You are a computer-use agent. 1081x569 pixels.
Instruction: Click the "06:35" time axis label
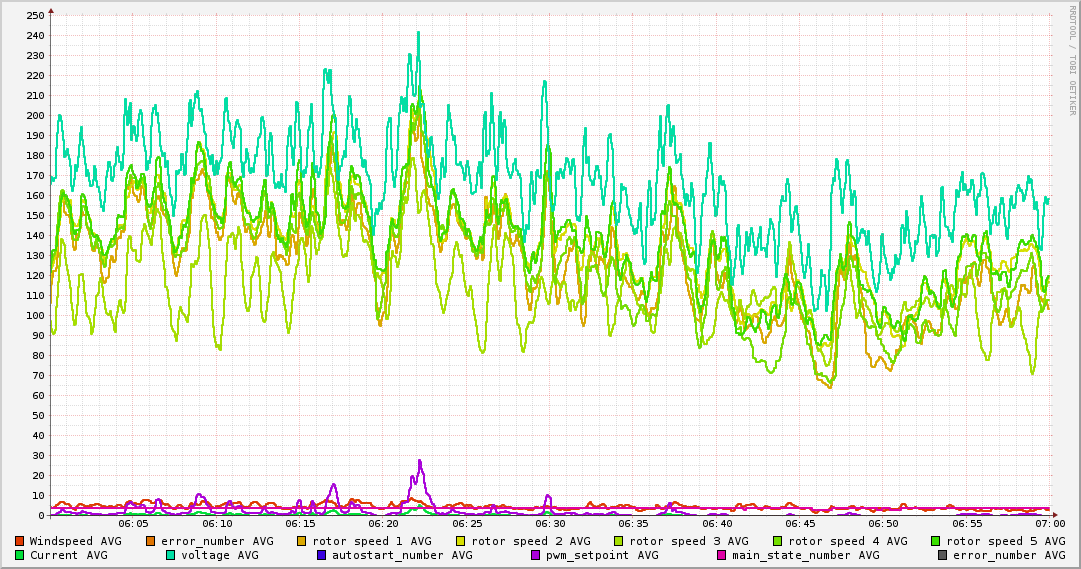[x=634, y=524]
